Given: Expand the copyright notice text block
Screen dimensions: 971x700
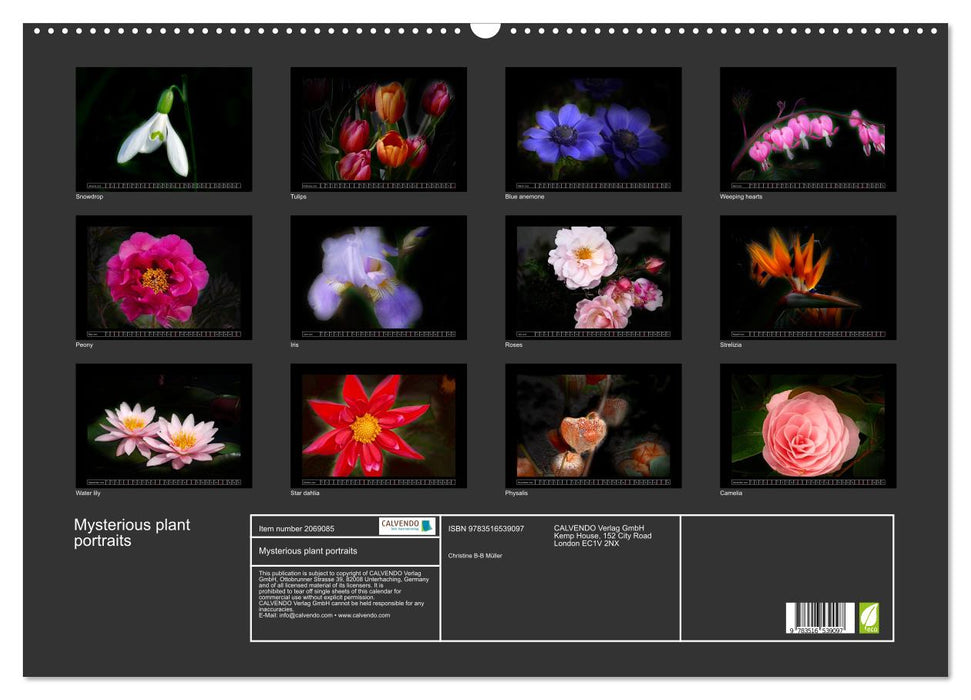Looking at the screenshot, I should coord(345,595).
